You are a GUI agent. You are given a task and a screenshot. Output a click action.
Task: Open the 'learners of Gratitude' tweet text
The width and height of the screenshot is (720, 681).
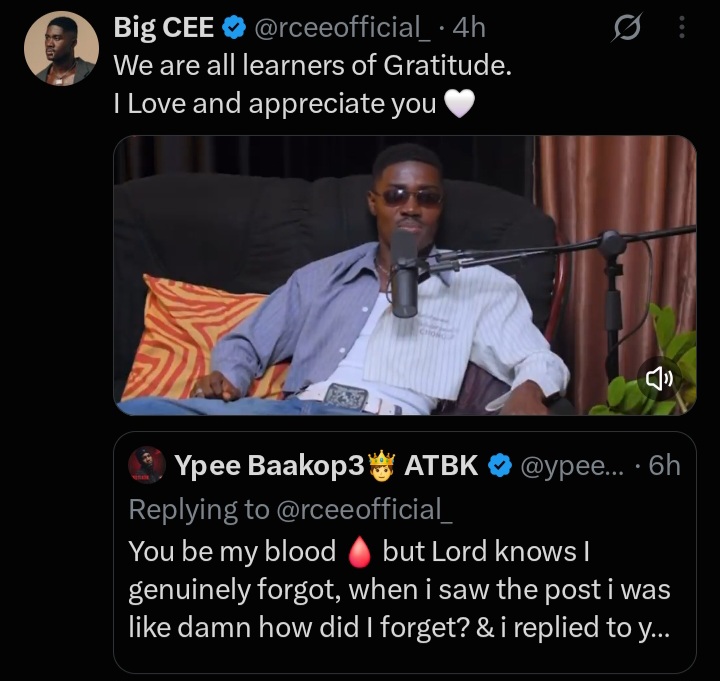[x=312, y=65]
